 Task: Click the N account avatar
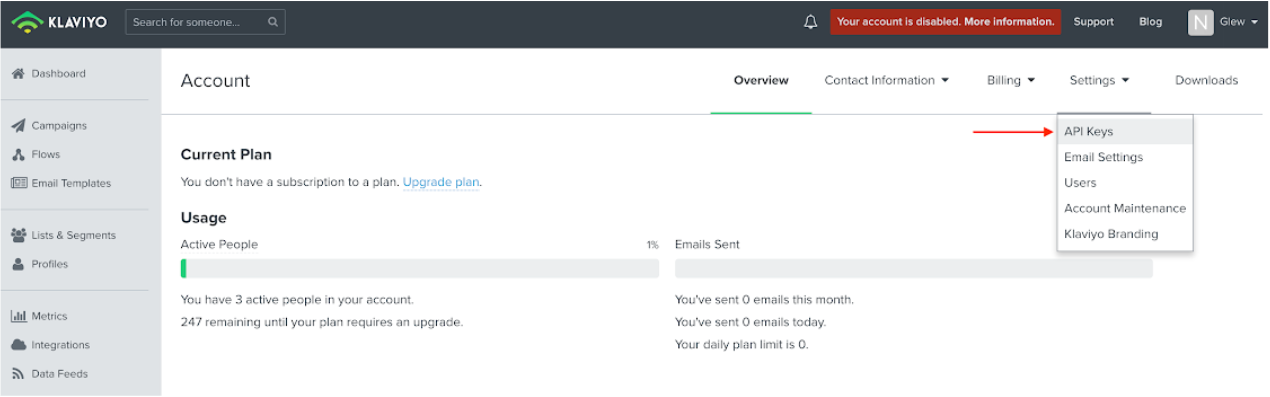point(1200,22)
